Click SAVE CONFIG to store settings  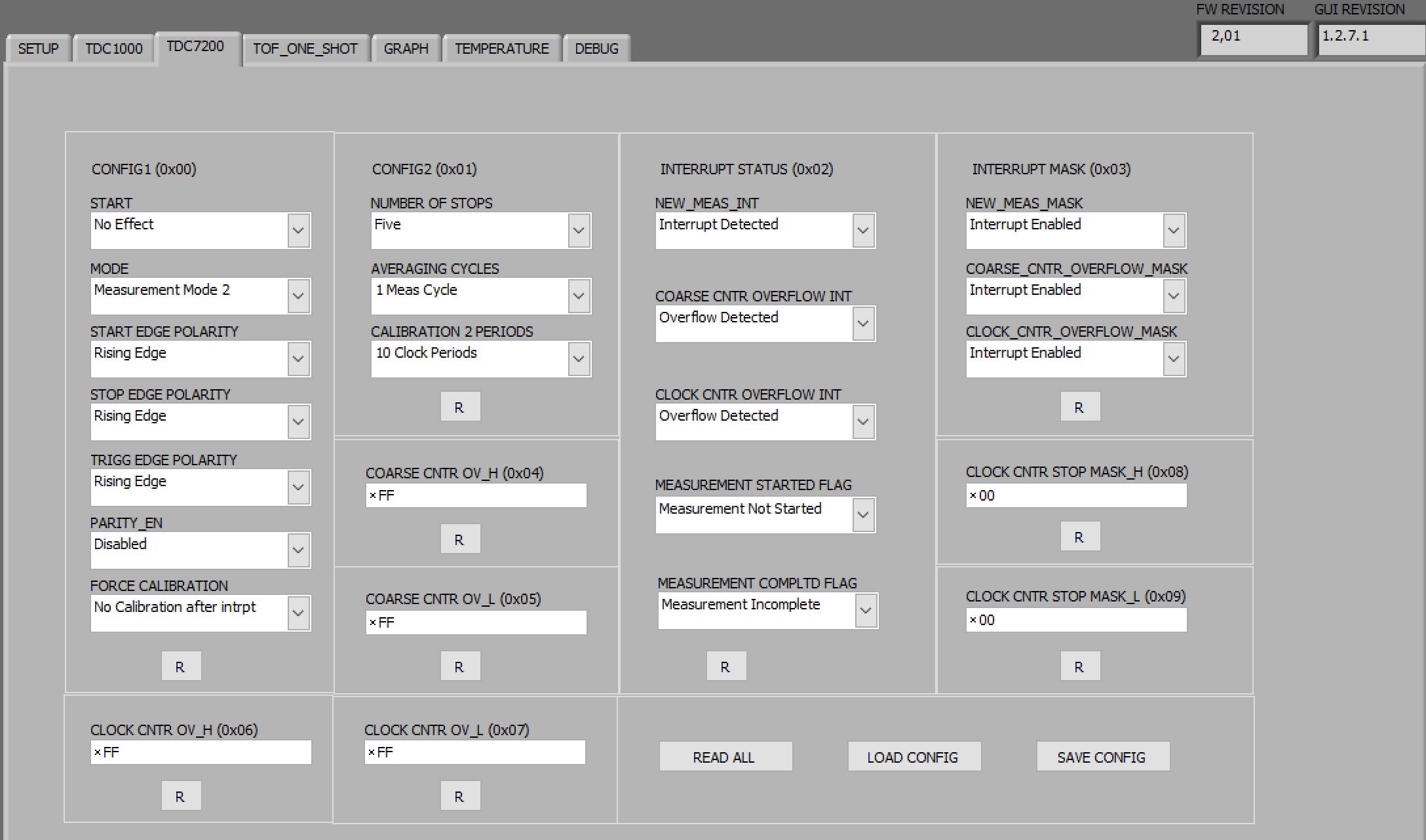[x=1103, y=756]
